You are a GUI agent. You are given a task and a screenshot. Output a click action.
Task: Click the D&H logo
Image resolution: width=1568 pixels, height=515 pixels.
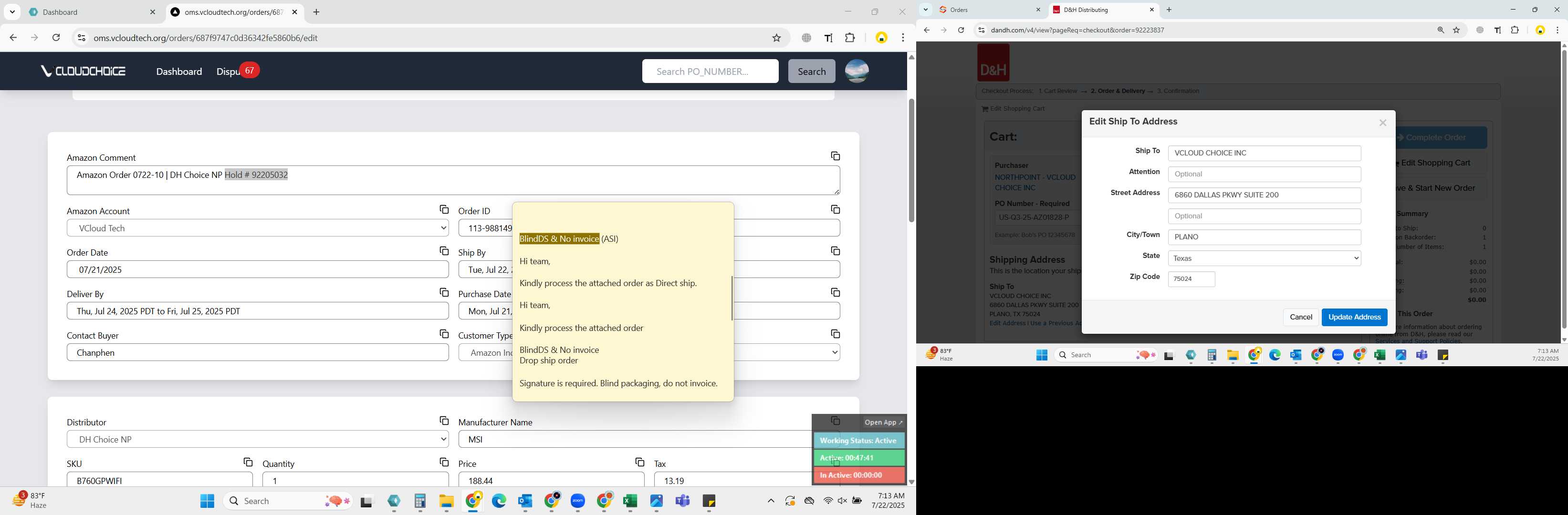(x=993, y=62)
